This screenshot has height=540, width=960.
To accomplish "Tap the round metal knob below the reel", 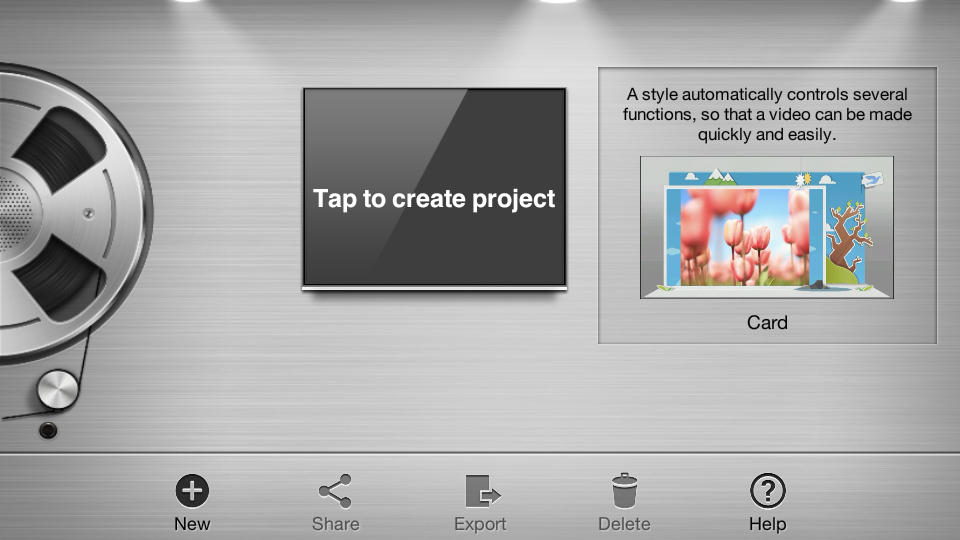I will pos(57,389).
